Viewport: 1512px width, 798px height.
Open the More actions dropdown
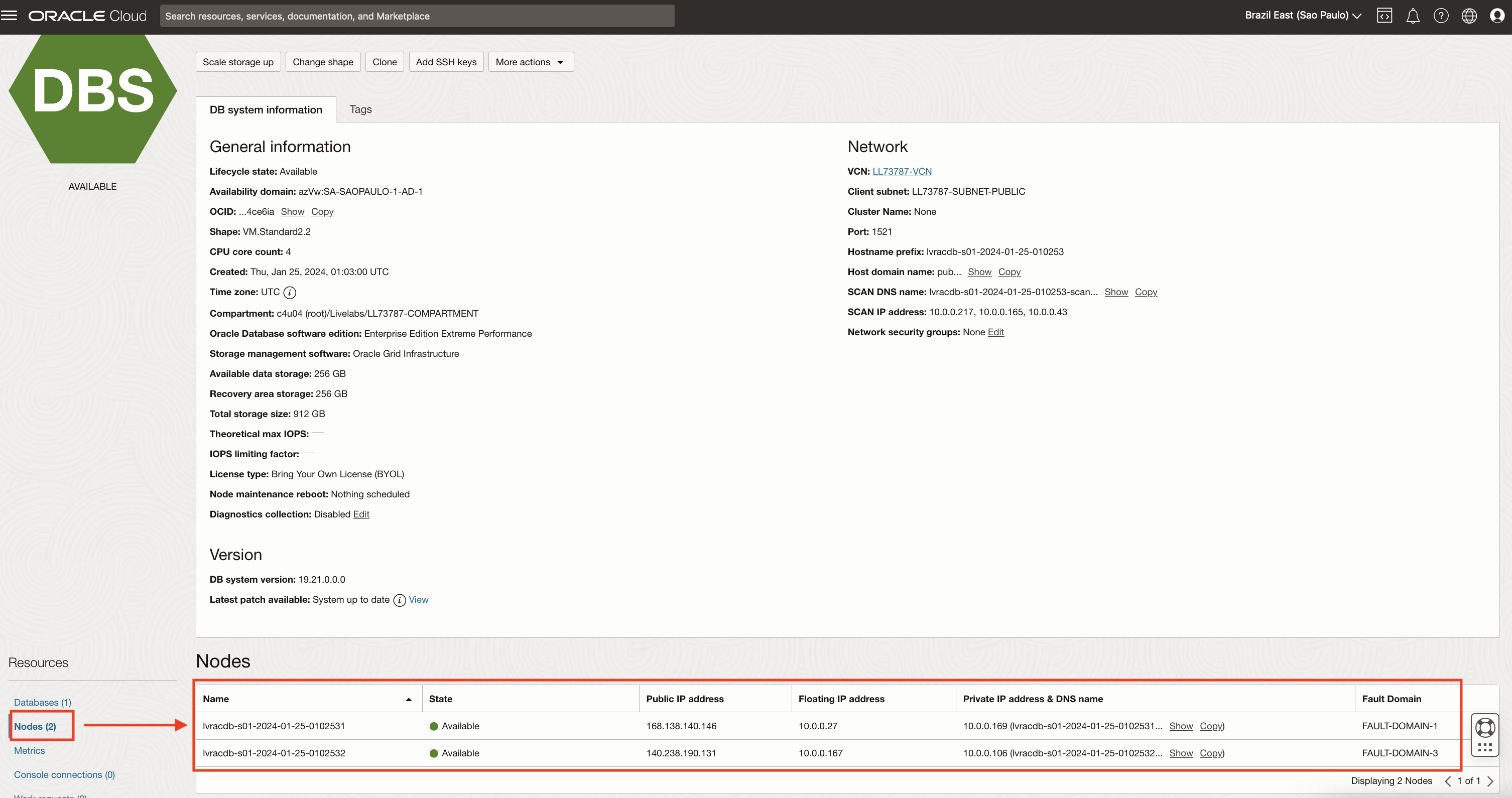tap(531, 62)
